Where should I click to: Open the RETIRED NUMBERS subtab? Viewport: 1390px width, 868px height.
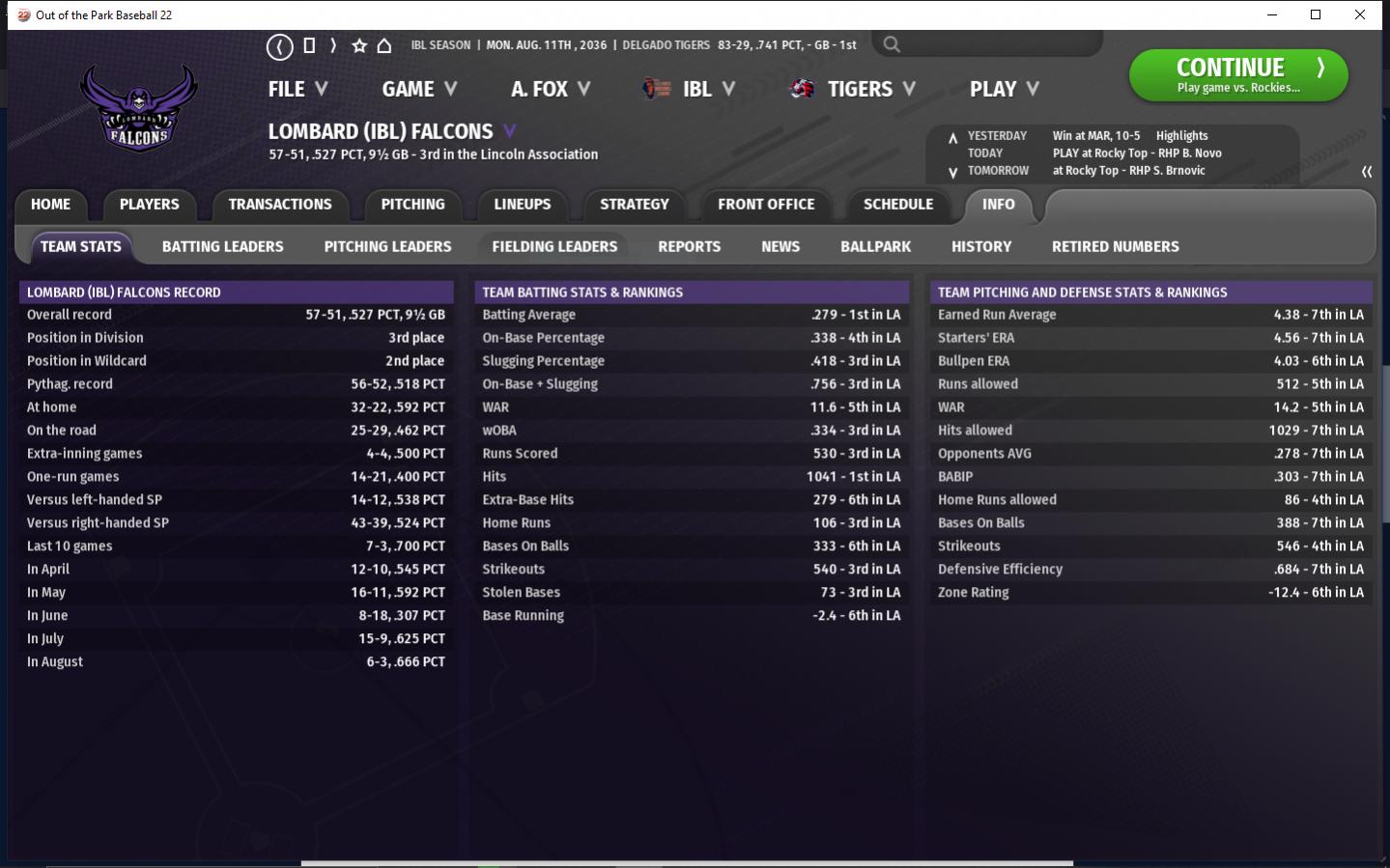[x=1116, y=247]
